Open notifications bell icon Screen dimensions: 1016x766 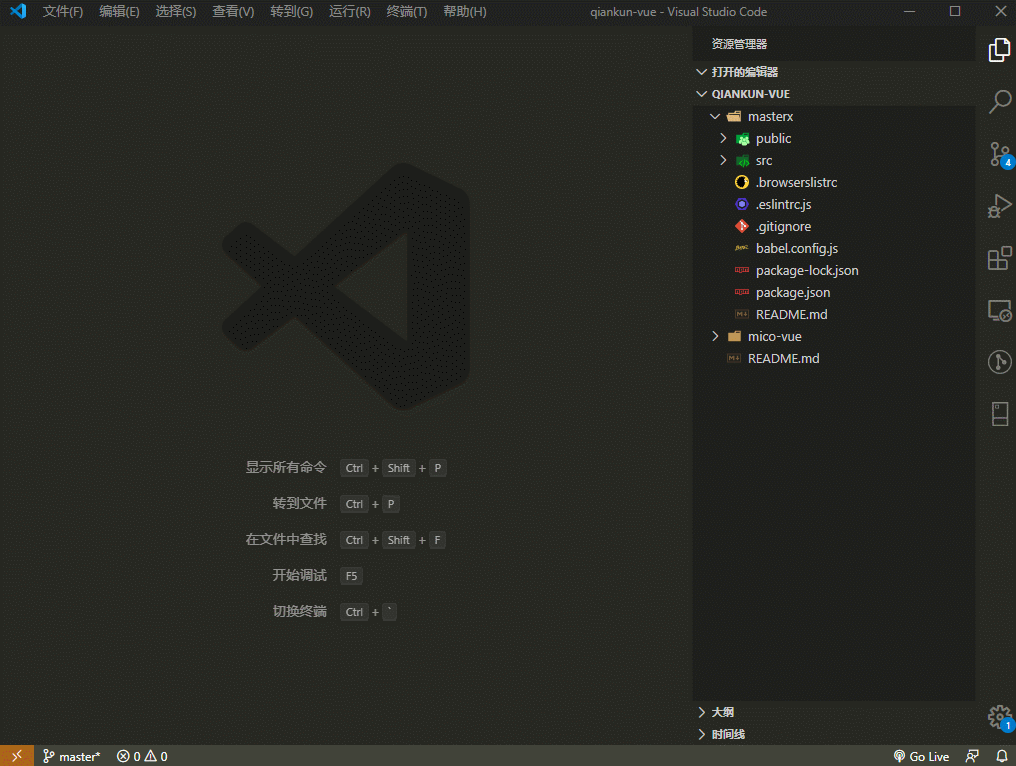(x=1002, y=756)
